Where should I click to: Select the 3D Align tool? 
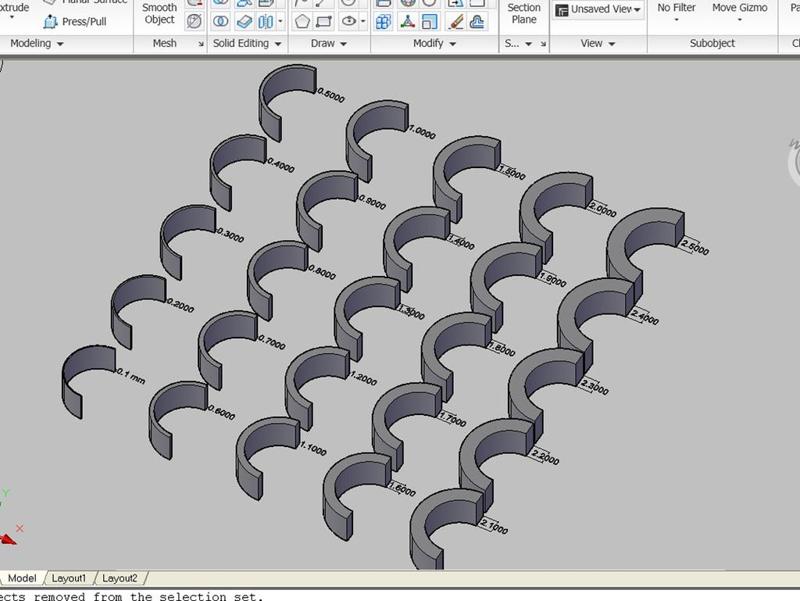click(x=407, y=20)
